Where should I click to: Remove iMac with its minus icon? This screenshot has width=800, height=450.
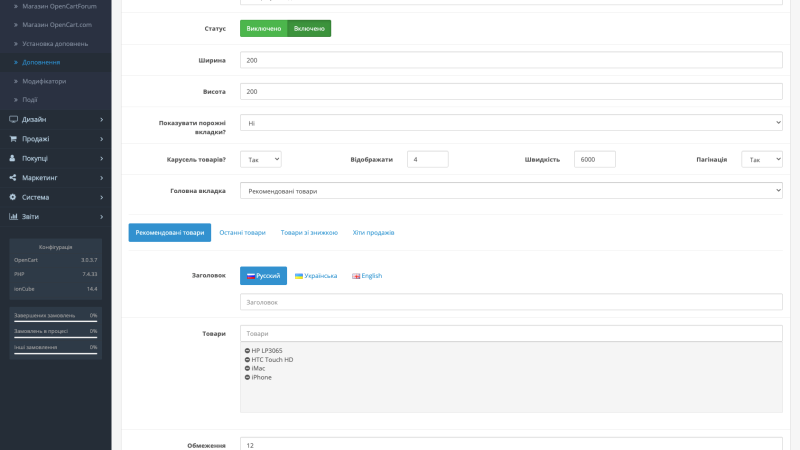click(247, 368)
